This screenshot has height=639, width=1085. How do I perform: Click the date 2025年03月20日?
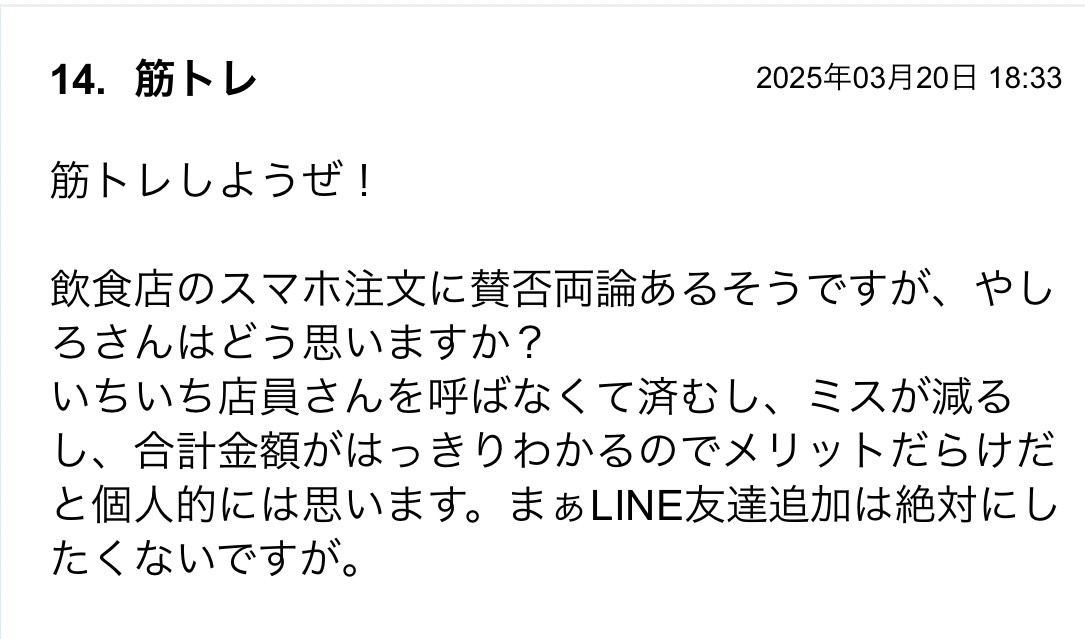(x=866, y=78)
